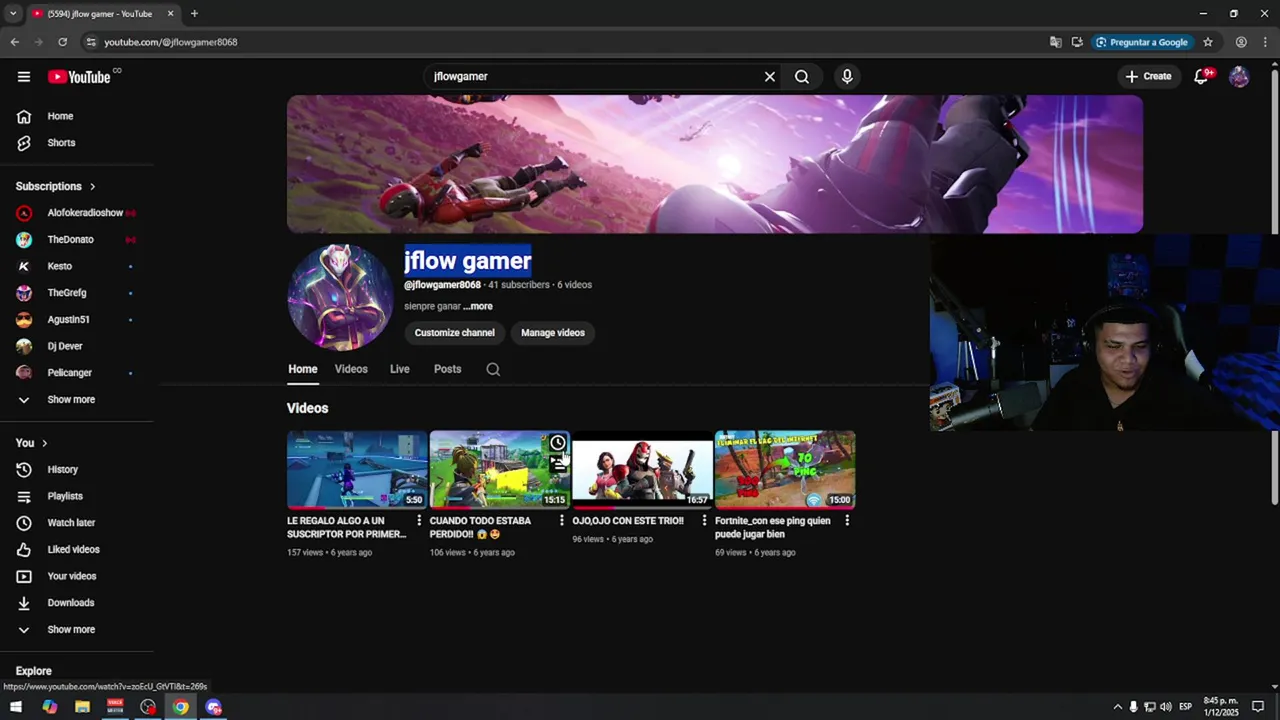The height and width of the screenshot is (720, 1280).
Task: Open Chrome three-dot menu
Action: pyautogui.click(x=1267, y=42)
